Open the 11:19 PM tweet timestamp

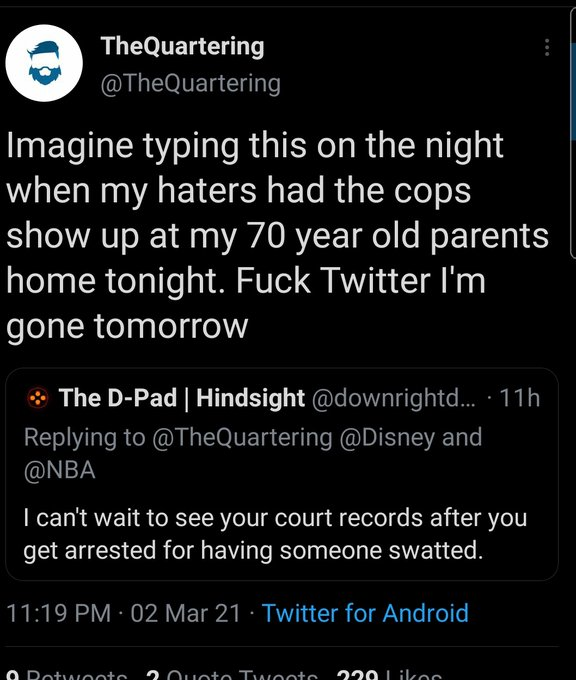(x=59, y=613)
